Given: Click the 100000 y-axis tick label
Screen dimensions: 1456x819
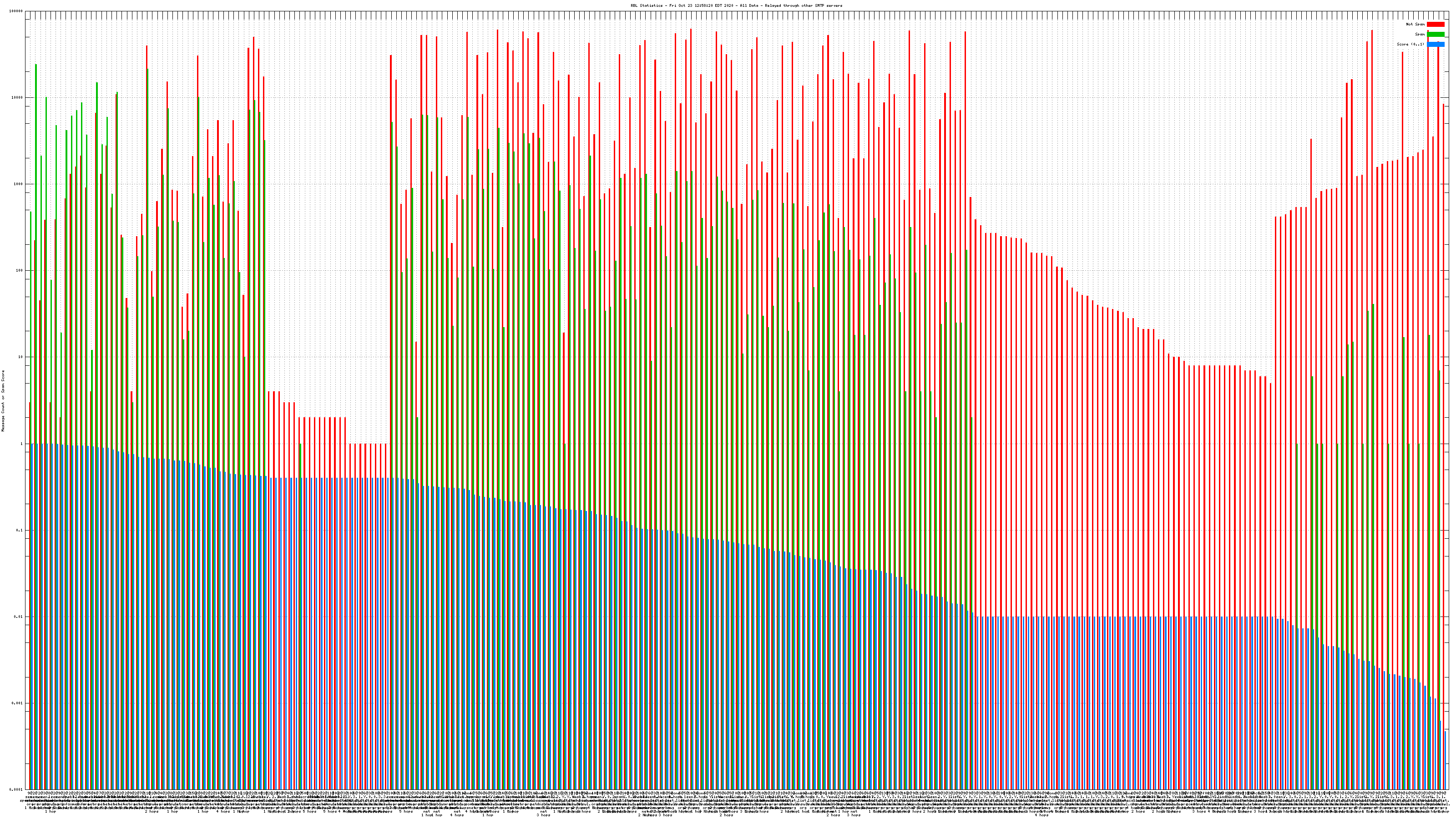Looking at the screenshot, I should (16, 11).
